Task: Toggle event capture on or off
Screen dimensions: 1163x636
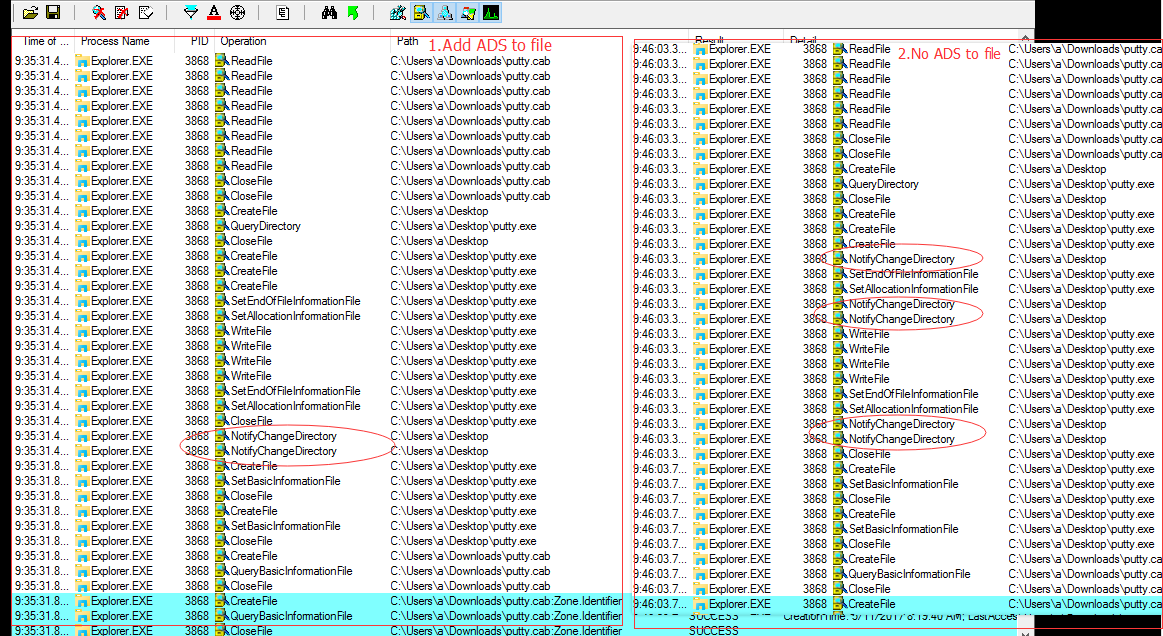Action: (99, 12)
